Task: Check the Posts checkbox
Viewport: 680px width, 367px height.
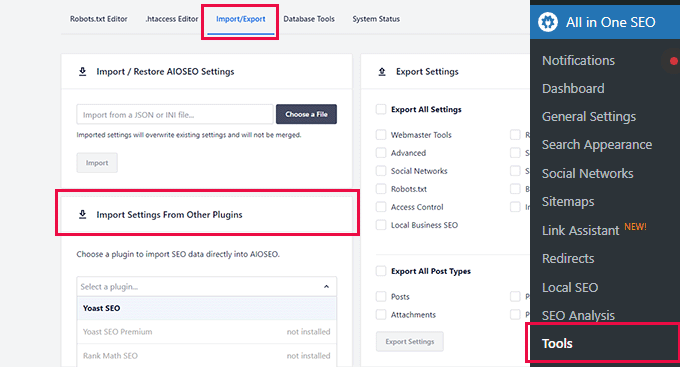Action: tap(381, 297)
